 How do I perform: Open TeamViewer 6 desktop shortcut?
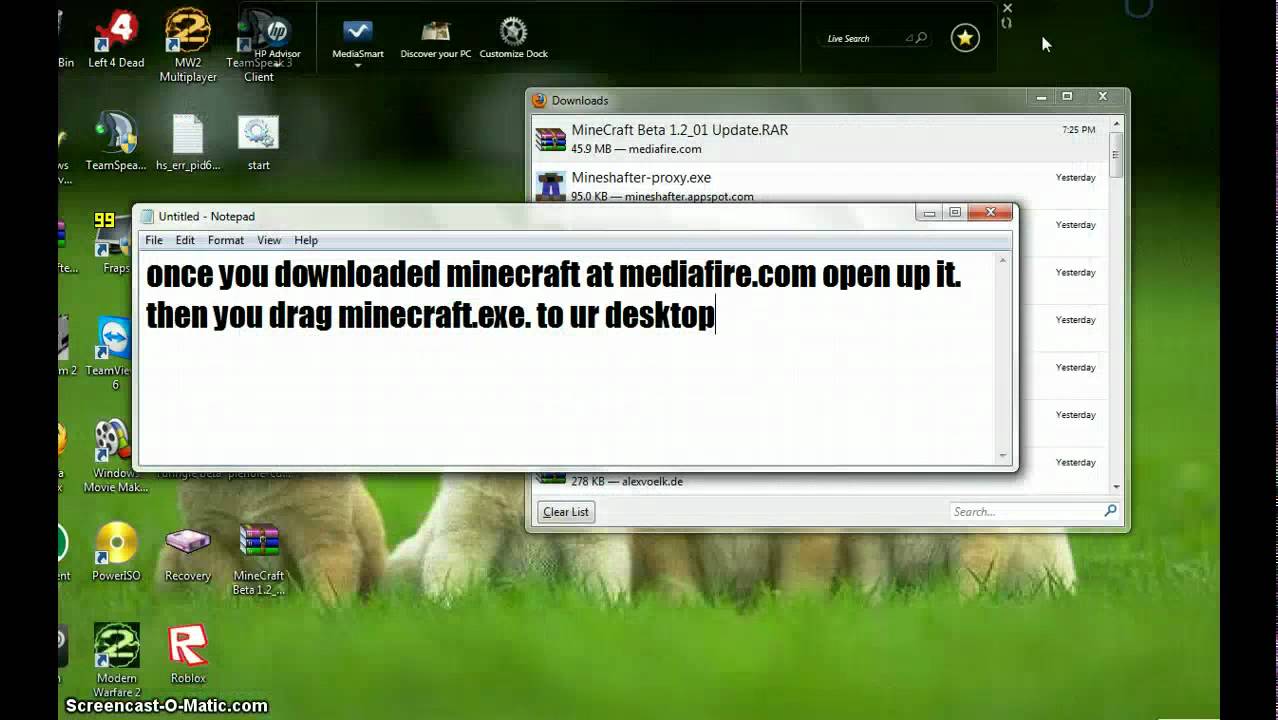coord(114,352)
